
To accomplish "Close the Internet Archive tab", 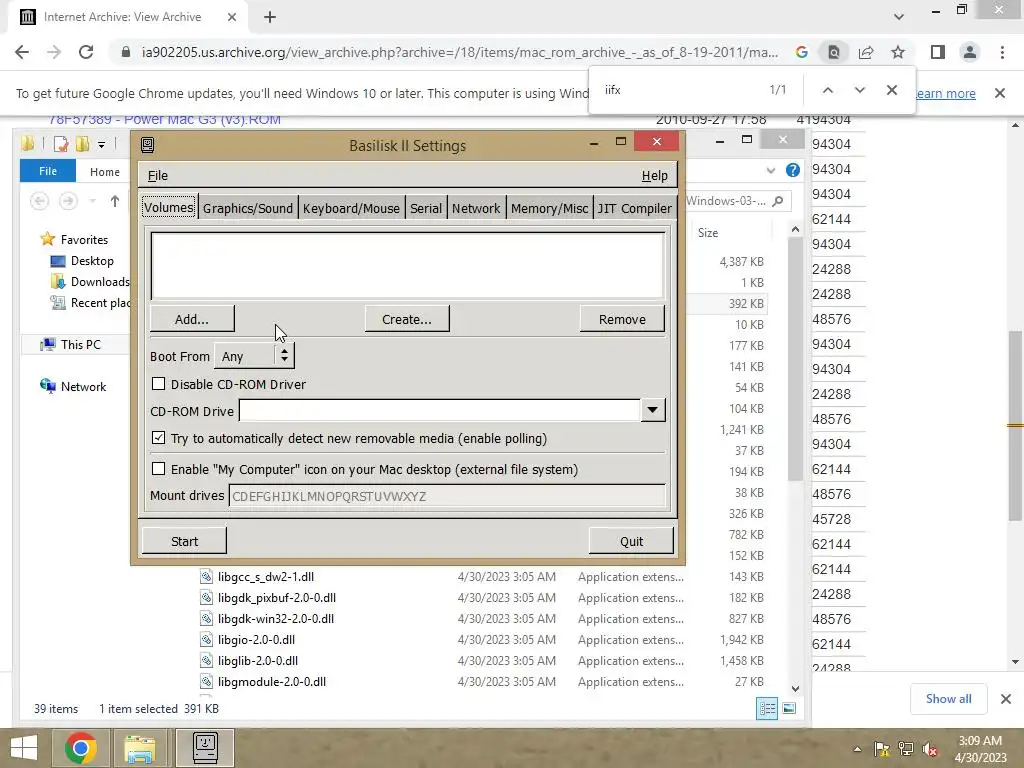I will coord(232,18).
